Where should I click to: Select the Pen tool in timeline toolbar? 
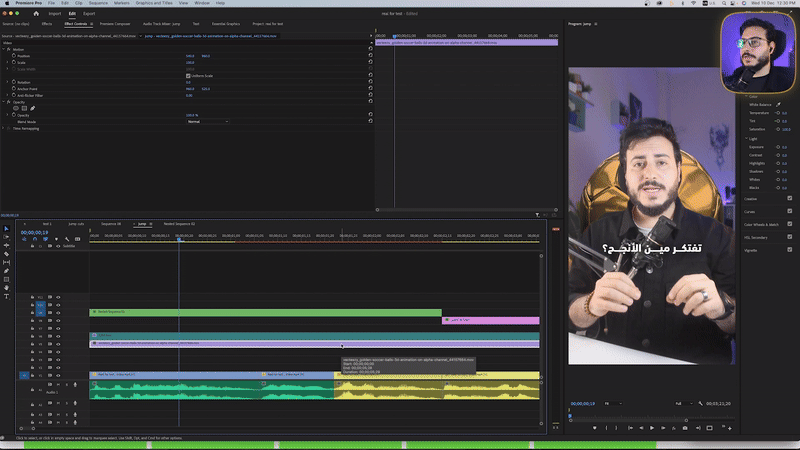6,271
